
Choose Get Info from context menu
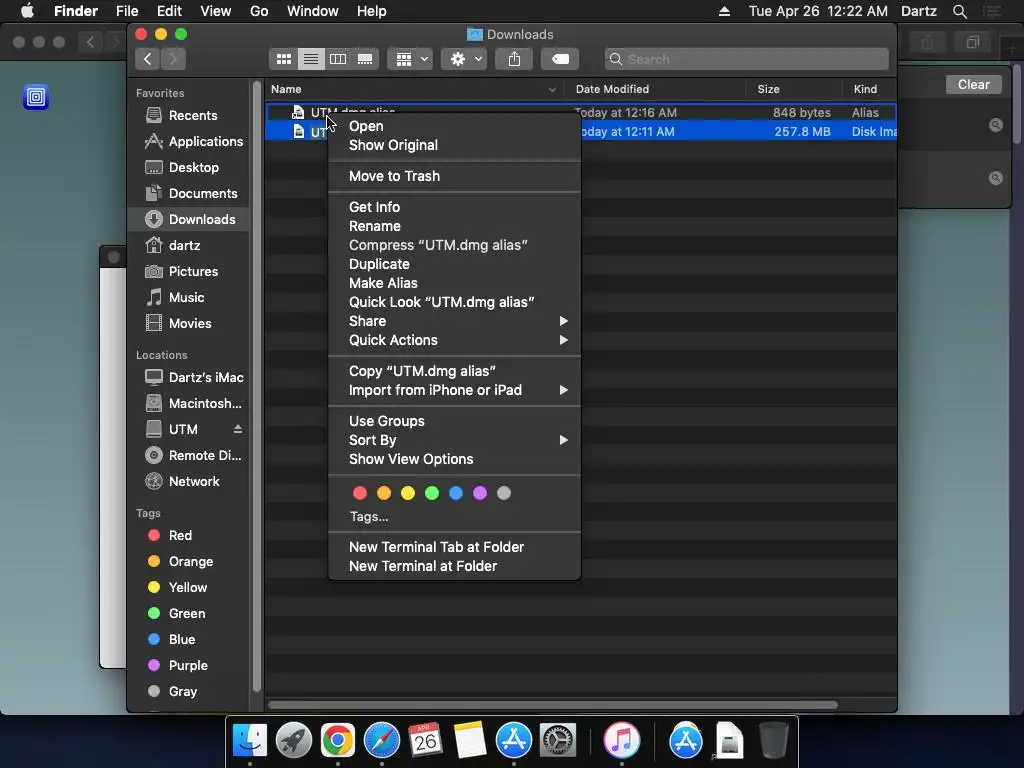[454, 207]
